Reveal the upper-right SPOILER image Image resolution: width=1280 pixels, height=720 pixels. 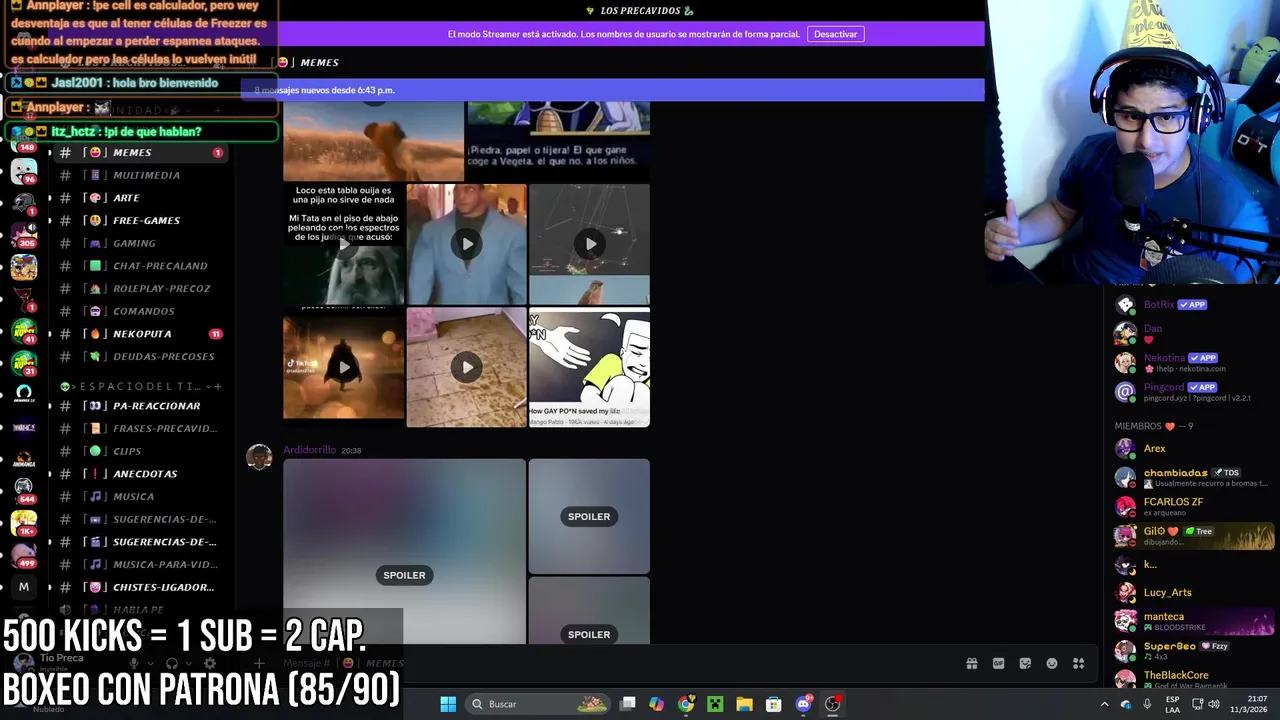click(589, 517)
